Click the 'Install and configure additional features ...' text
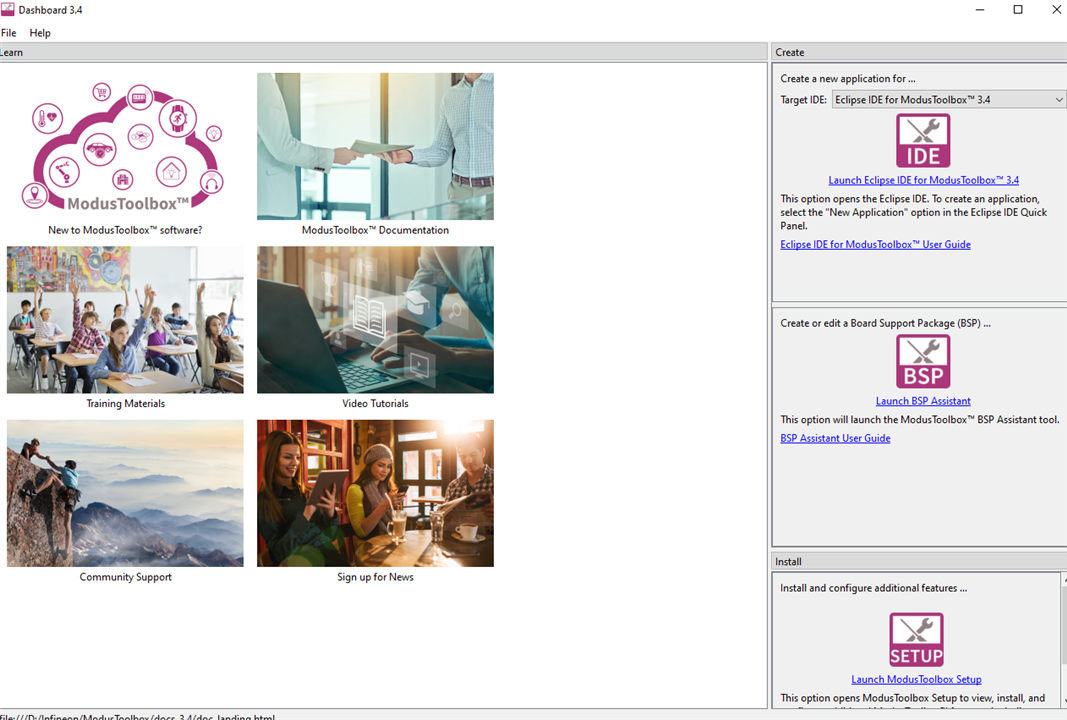 coord(873,588)
